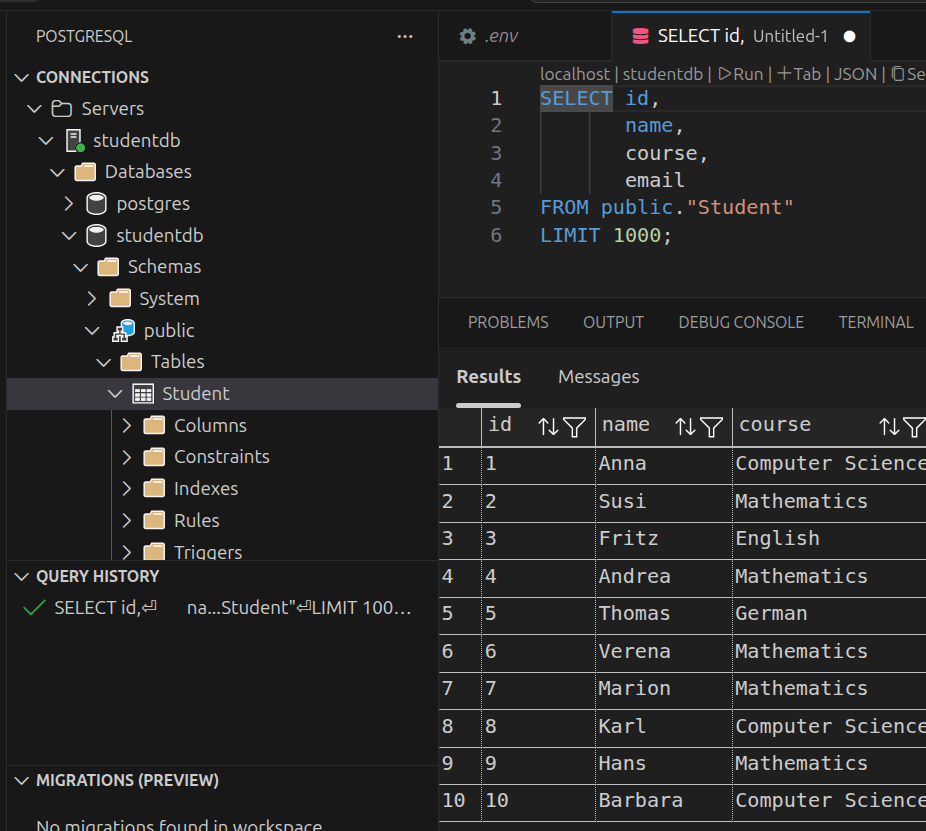
Task: Switch to the Messages tab
Action: 598,377
